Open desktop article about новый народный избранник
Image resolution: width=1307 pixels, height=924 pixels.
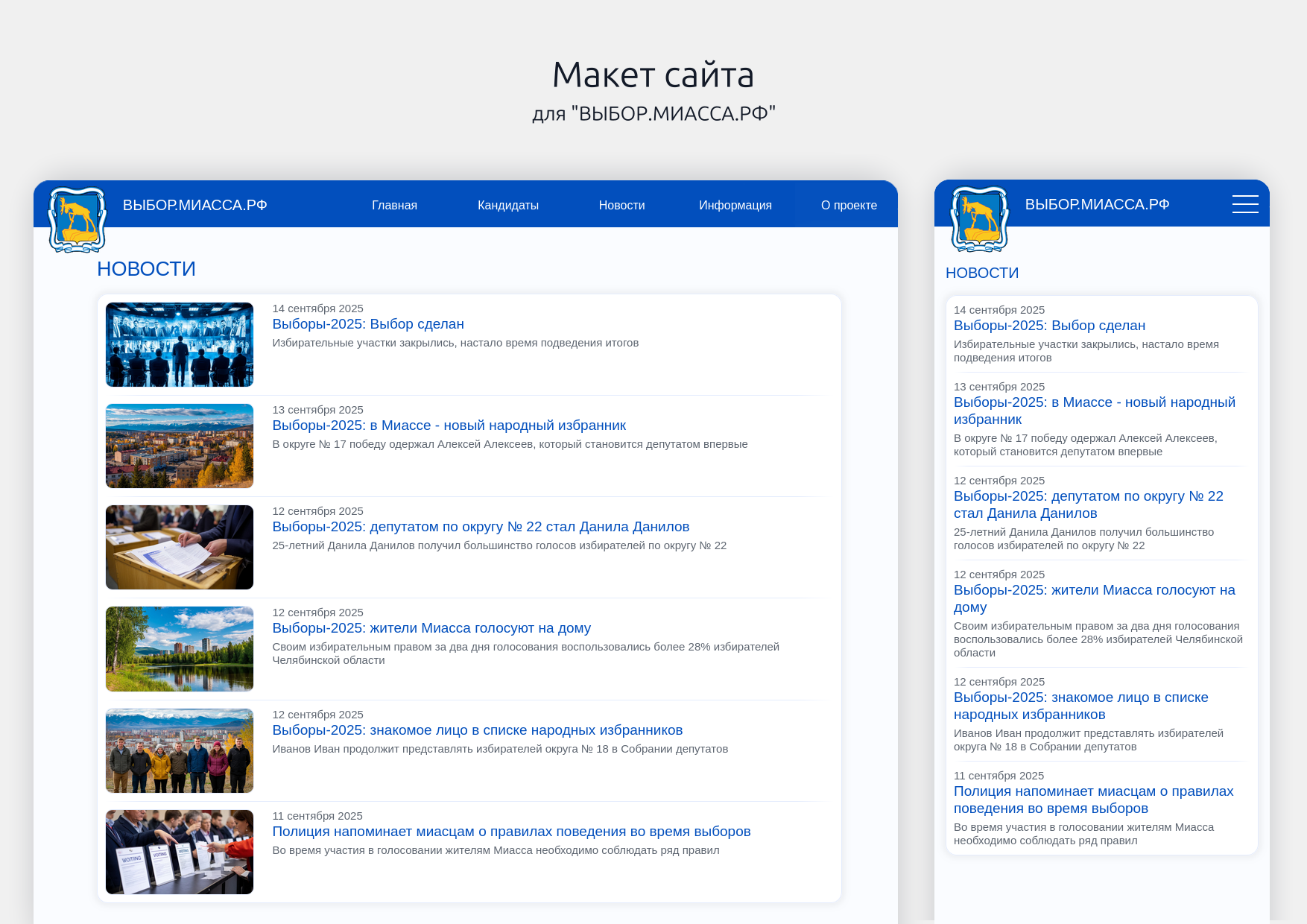[x=449, y=425]
